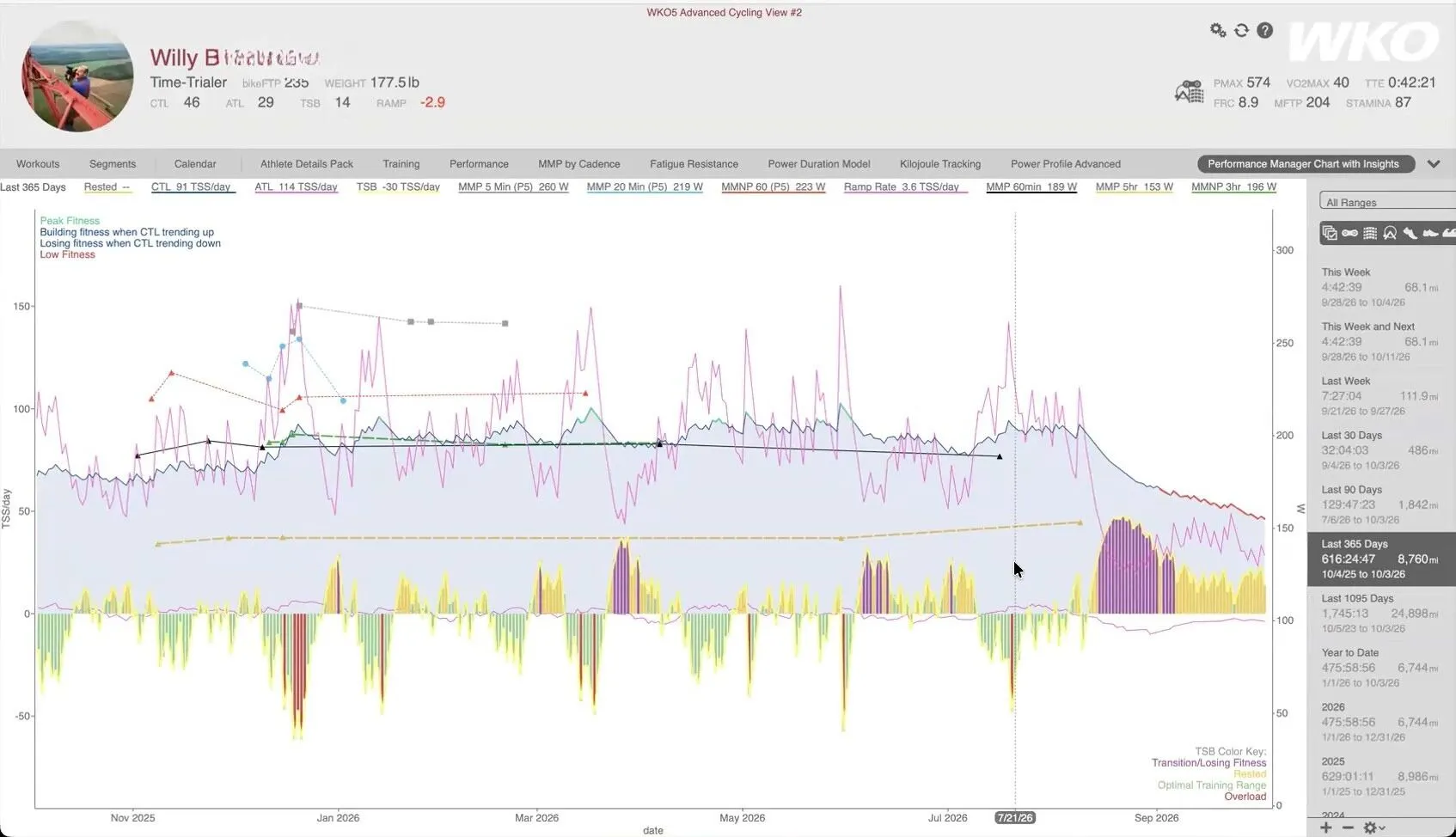Toggle TSB -30 TSS/day legend series
The width and height of the screenshot is (1456, 837).
coord(398,187)
